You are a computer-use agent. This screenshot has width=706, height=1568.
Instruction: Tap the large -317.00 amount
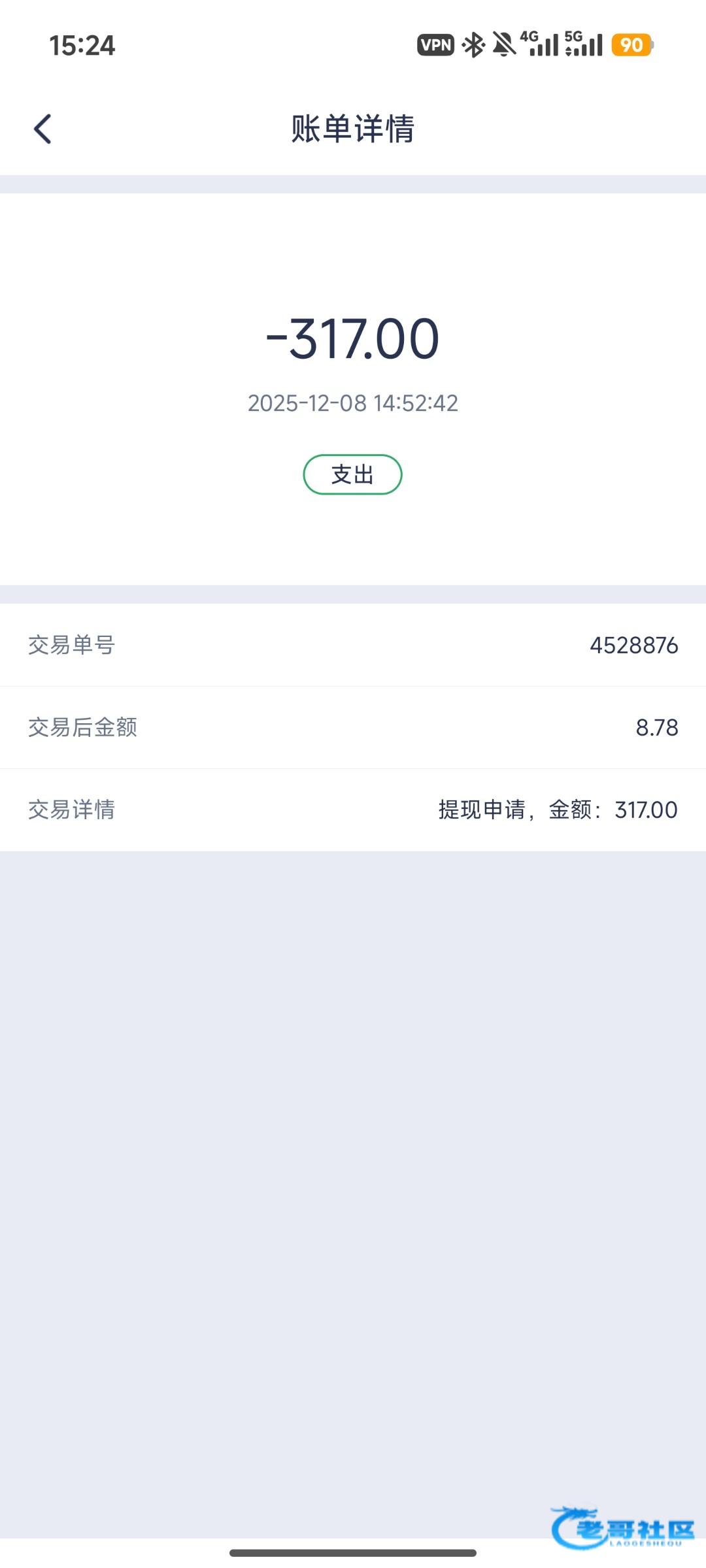352,338
